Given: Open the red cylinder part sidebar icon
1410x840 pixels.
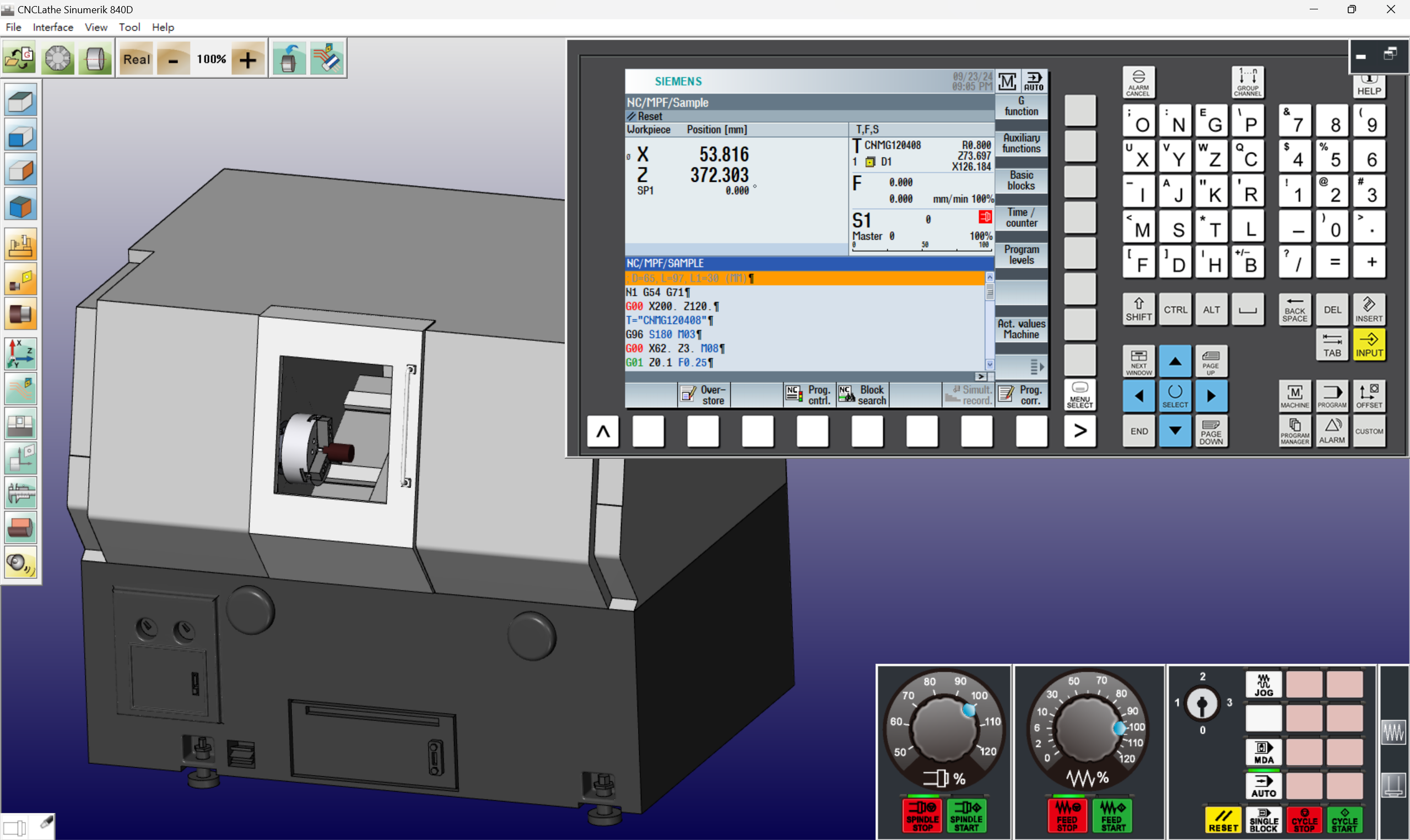Looking at the screenshot, I should tap(20, 528).
